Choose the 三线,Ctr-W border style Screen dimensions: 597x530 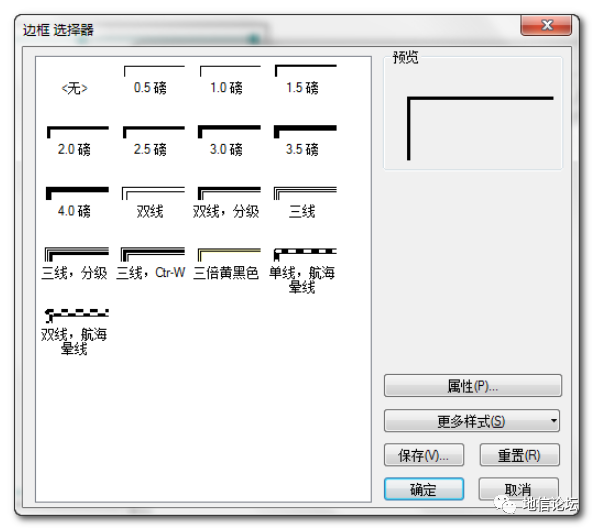pyautogui.click(x=151, y=264)
